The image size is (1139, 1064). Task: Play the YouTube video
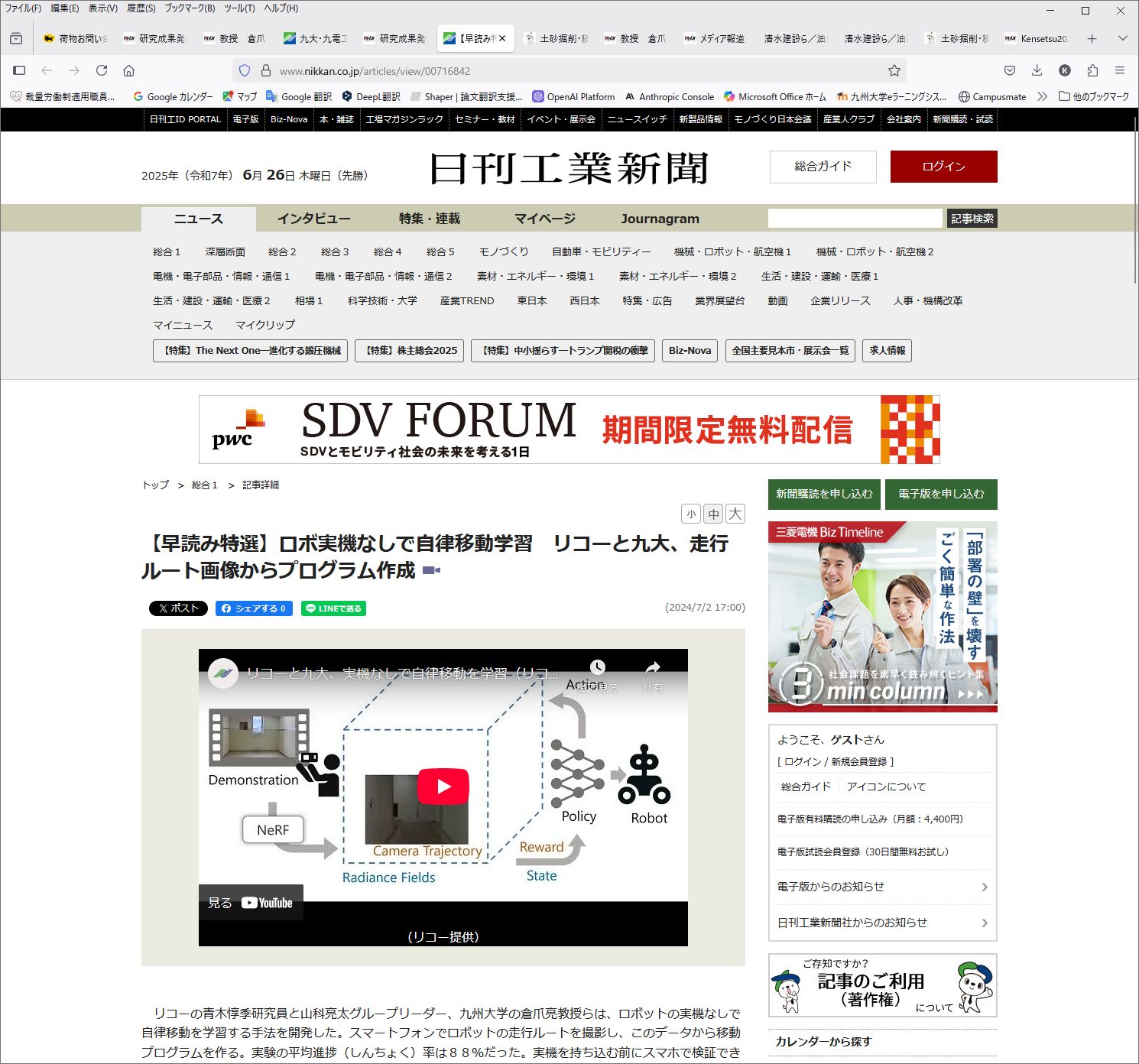click(x=443, y=787)
